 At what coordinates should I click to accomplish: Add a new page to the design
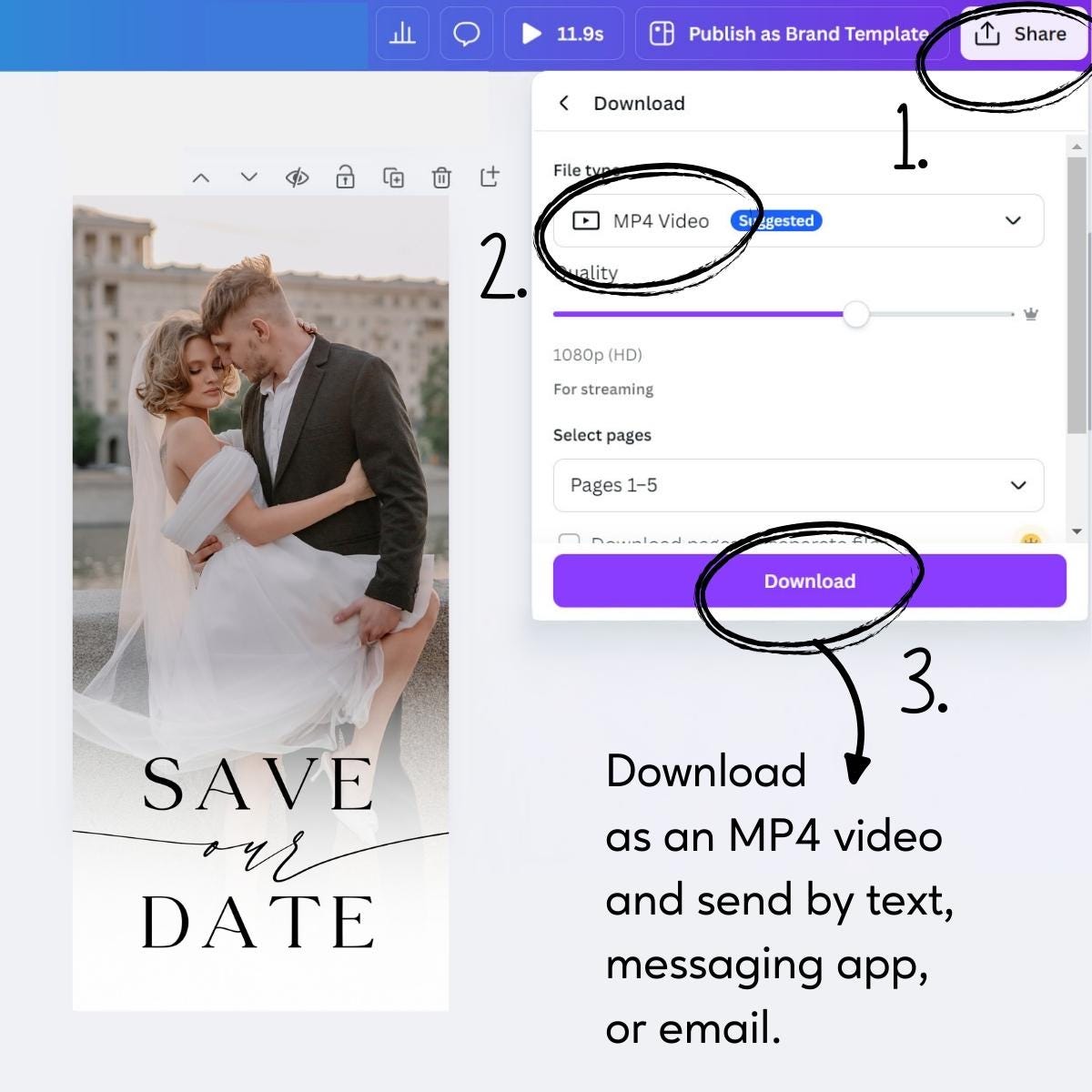(490, 177)
